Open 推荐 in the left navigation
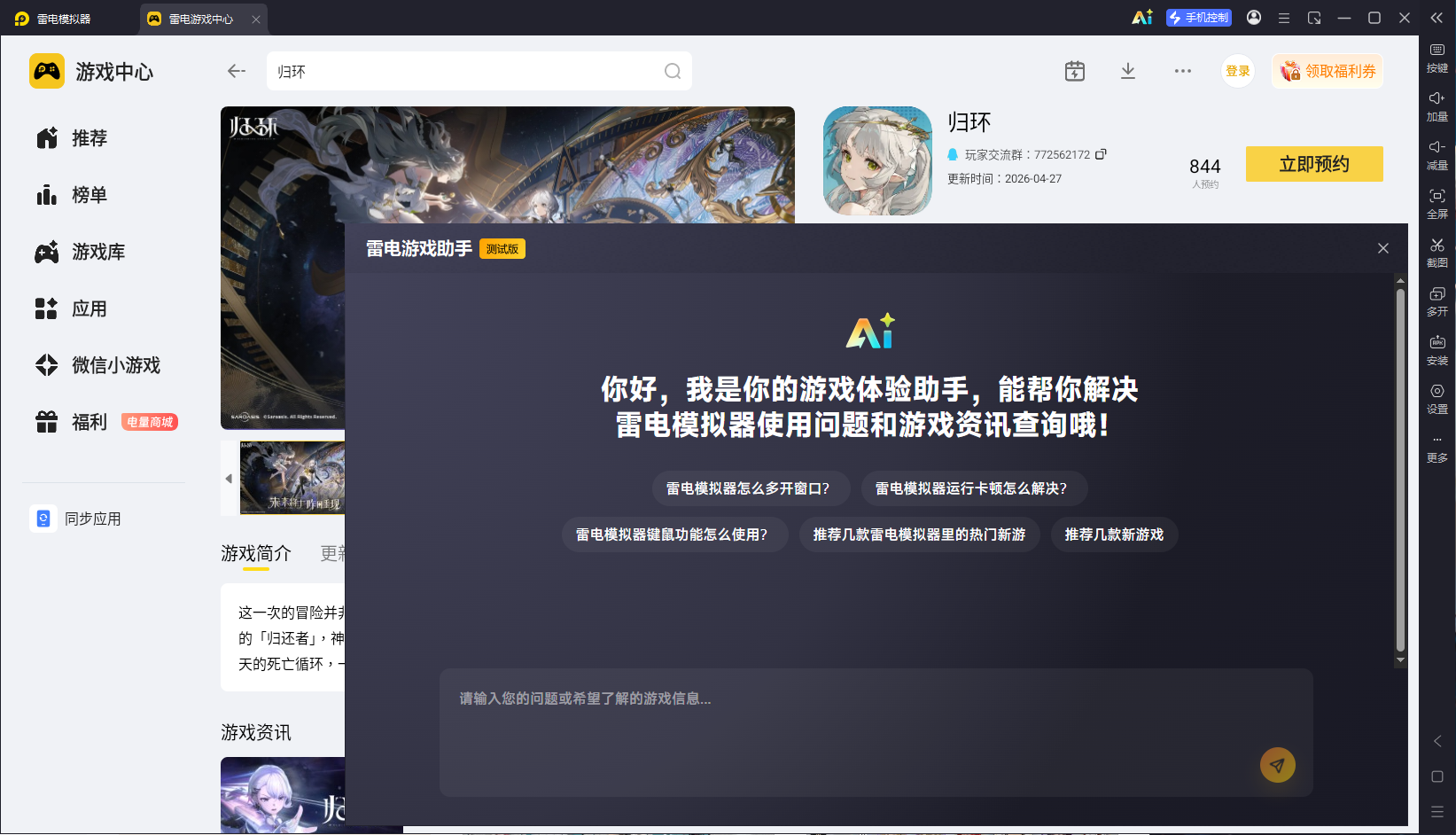 pyautogui.click(x=73, y=138)
